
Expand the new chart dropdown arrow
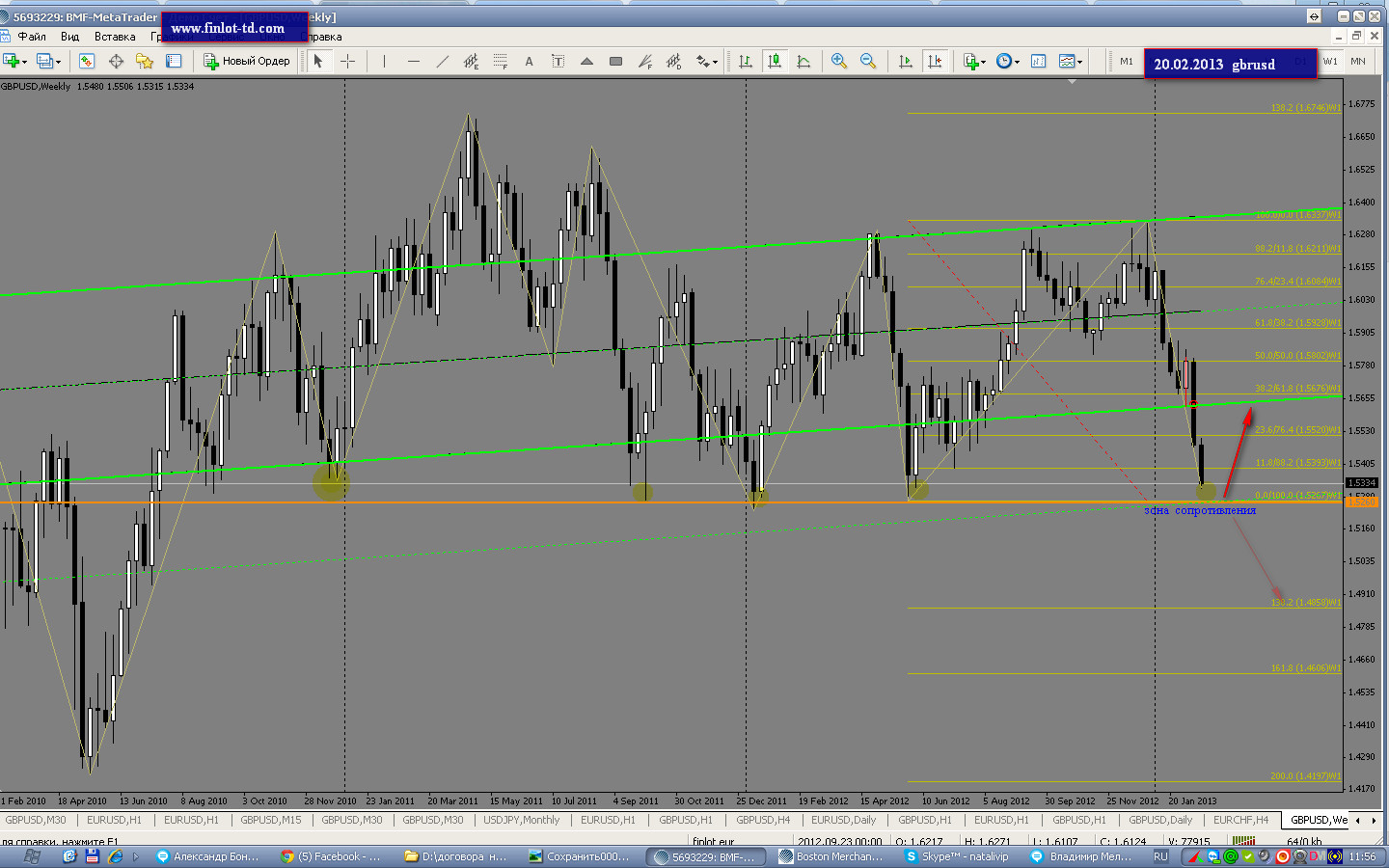pos(23,62)
